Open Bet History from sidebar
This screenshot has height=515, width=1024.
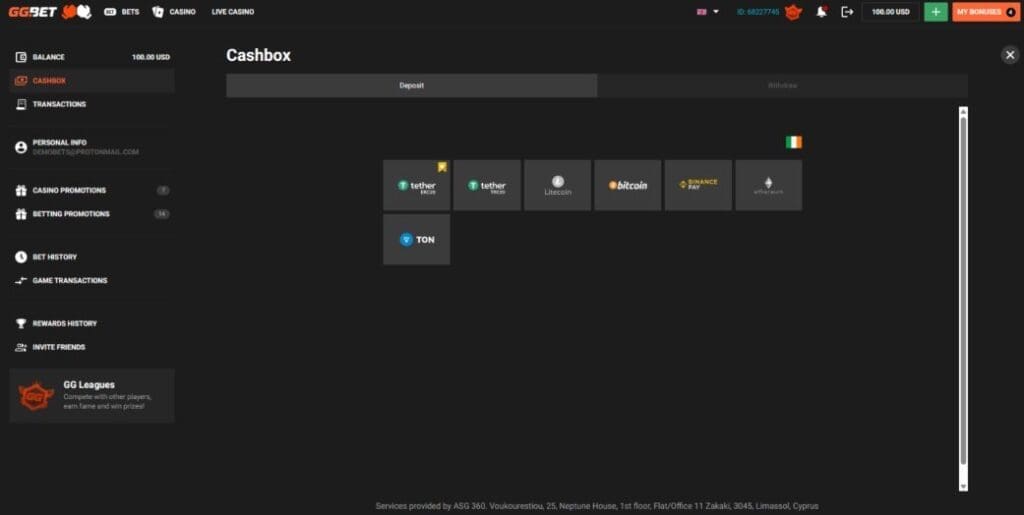click(x=54, y=257)
